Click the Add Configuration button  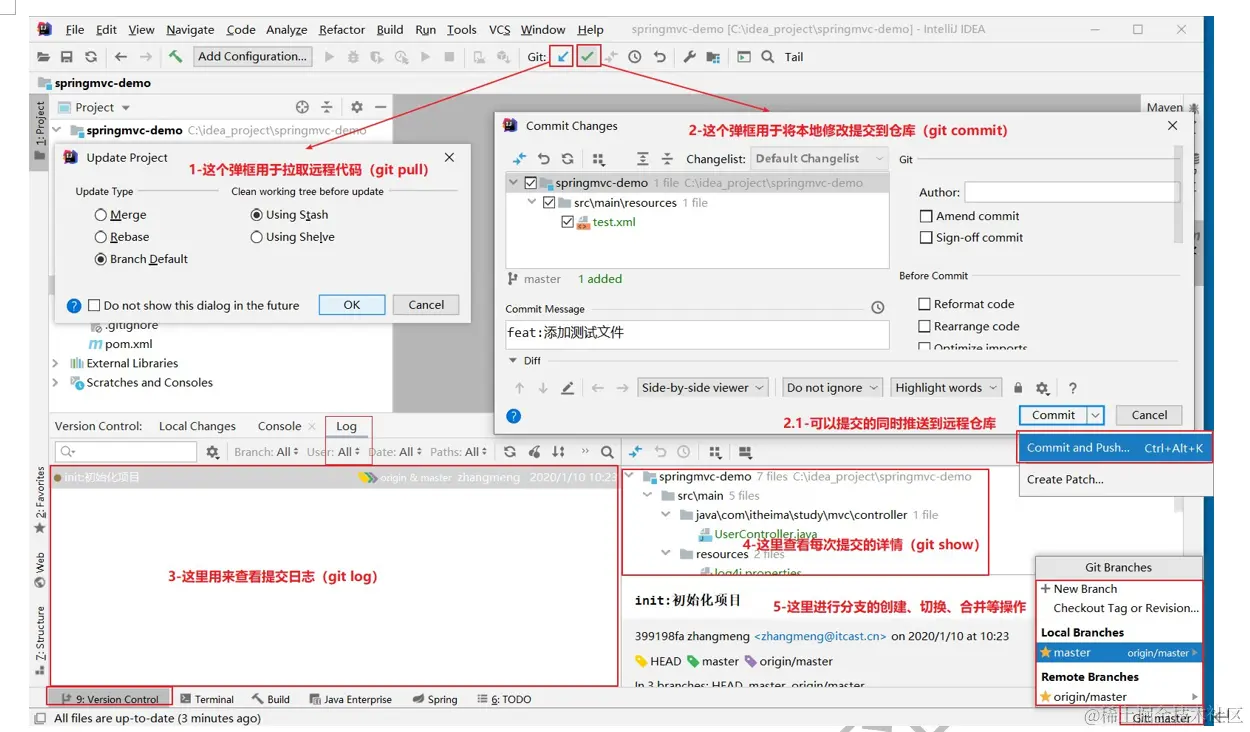point(252,57)
